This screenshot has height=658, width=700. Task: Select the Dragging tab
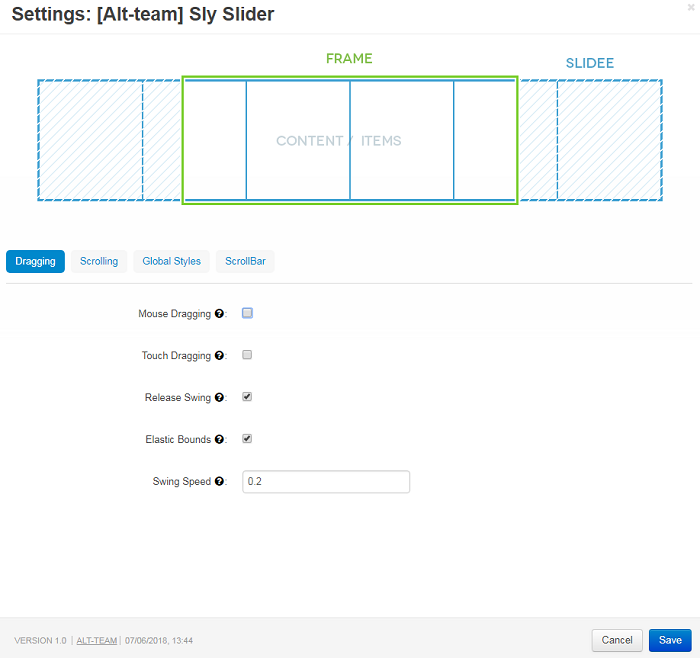(35, 261)
